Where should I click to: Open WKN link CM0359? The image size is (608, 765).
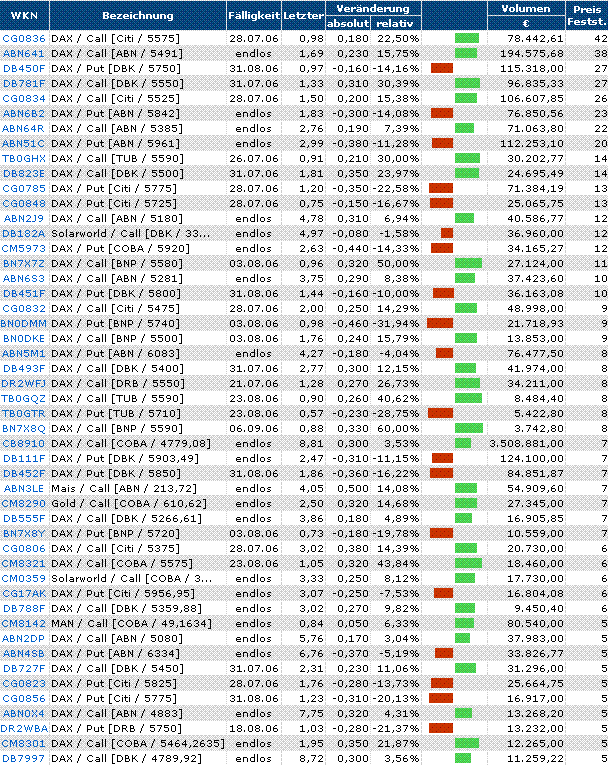(x=24, y=579)
